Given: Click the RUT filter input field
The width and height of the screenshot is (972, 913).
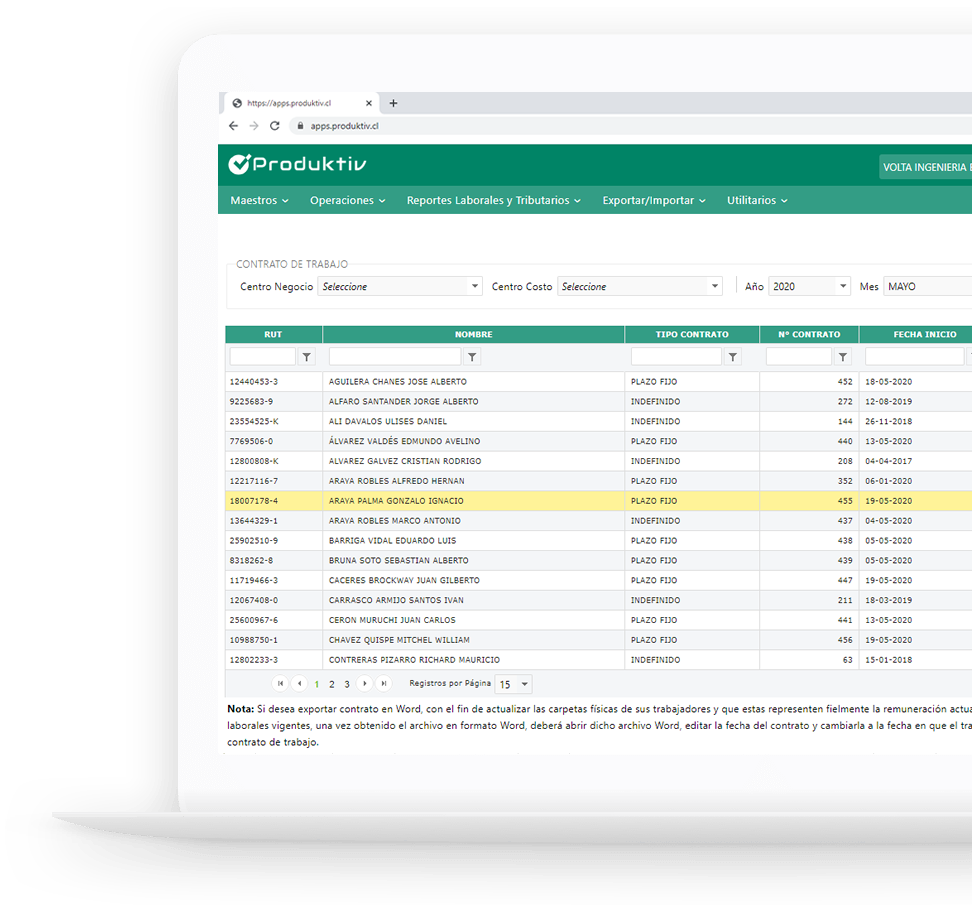Looking at the screenshot, I should (263, 356).
